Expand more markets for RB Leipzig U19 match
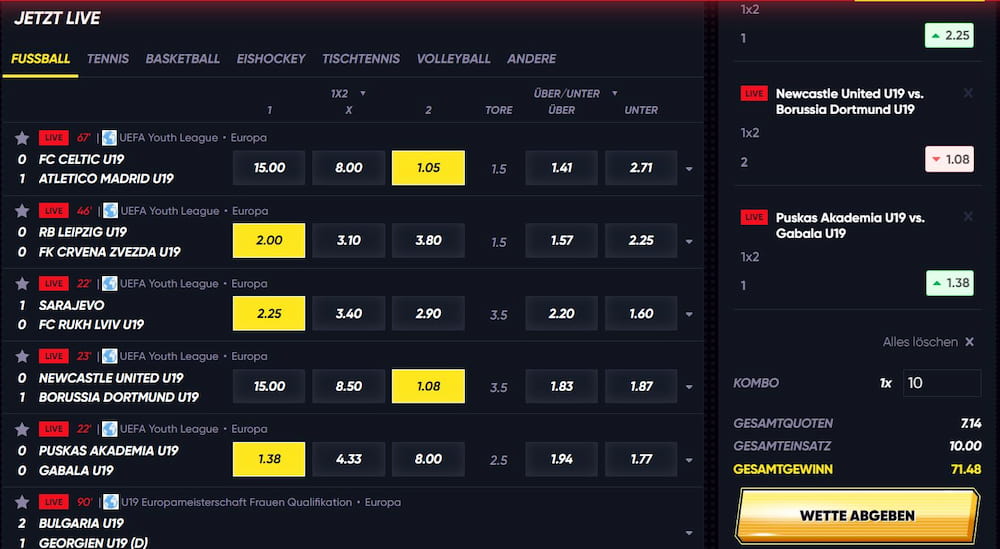This screenshot has height=549, width=1000. point(689,242)
